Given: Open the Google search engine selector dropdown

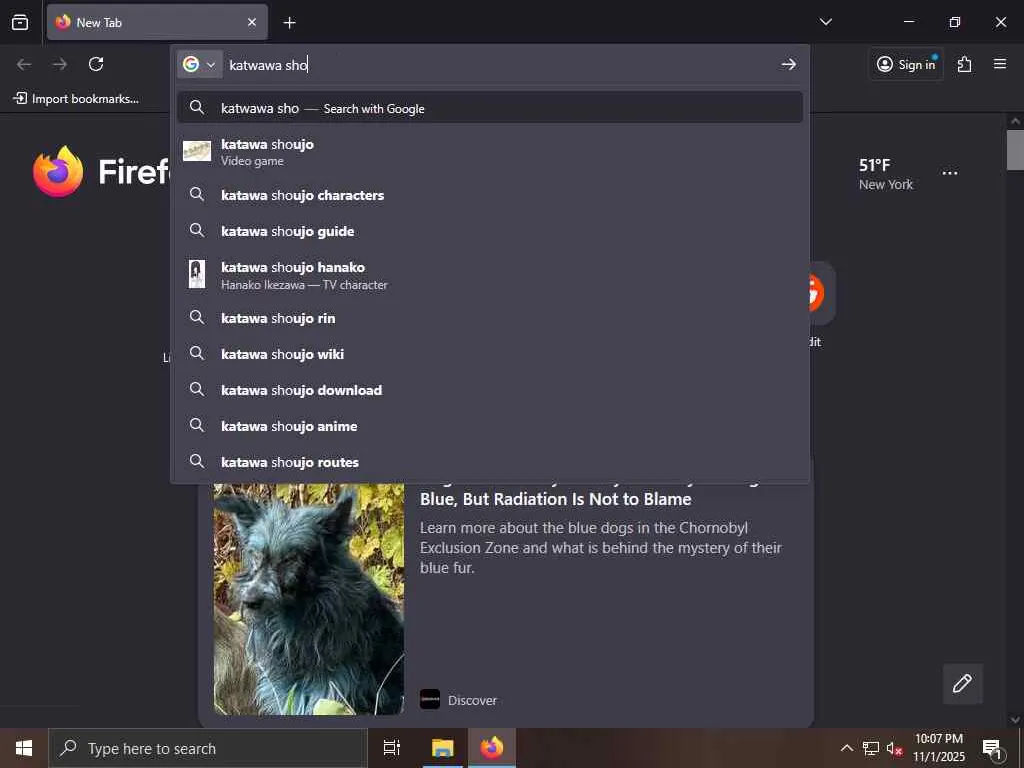Looking at the screenshot, I should pos(199,64).
